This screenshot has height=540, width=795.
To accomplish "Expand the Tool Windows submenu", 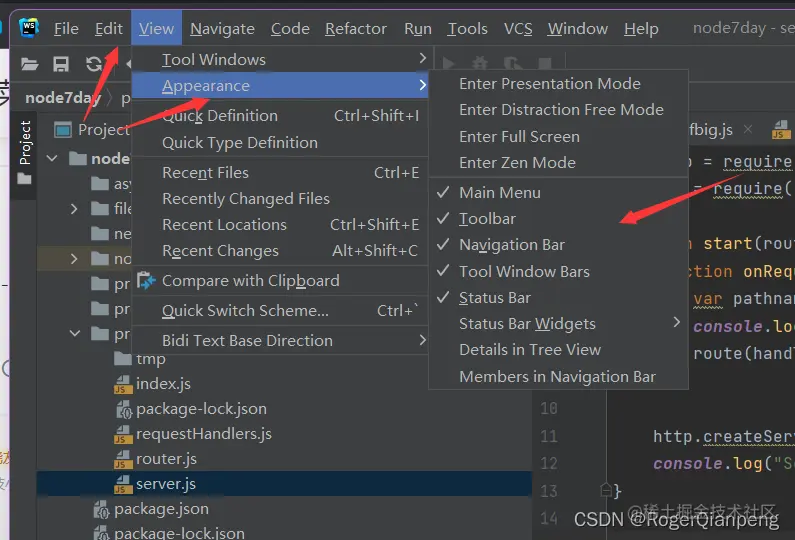I will coord(280,59).
